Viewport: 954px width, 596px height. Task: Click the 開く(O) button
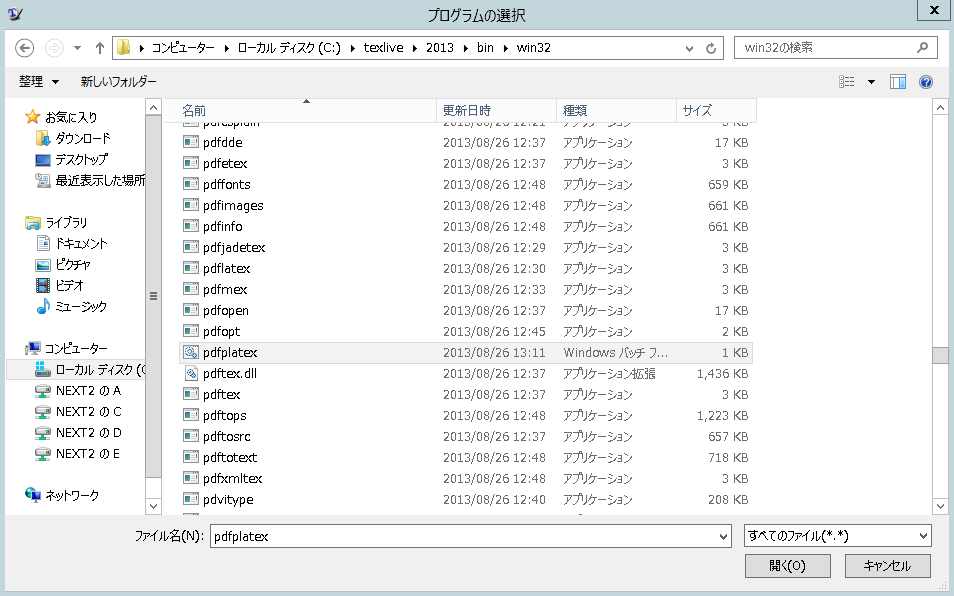pyautogui.click(x=787, y=565)
